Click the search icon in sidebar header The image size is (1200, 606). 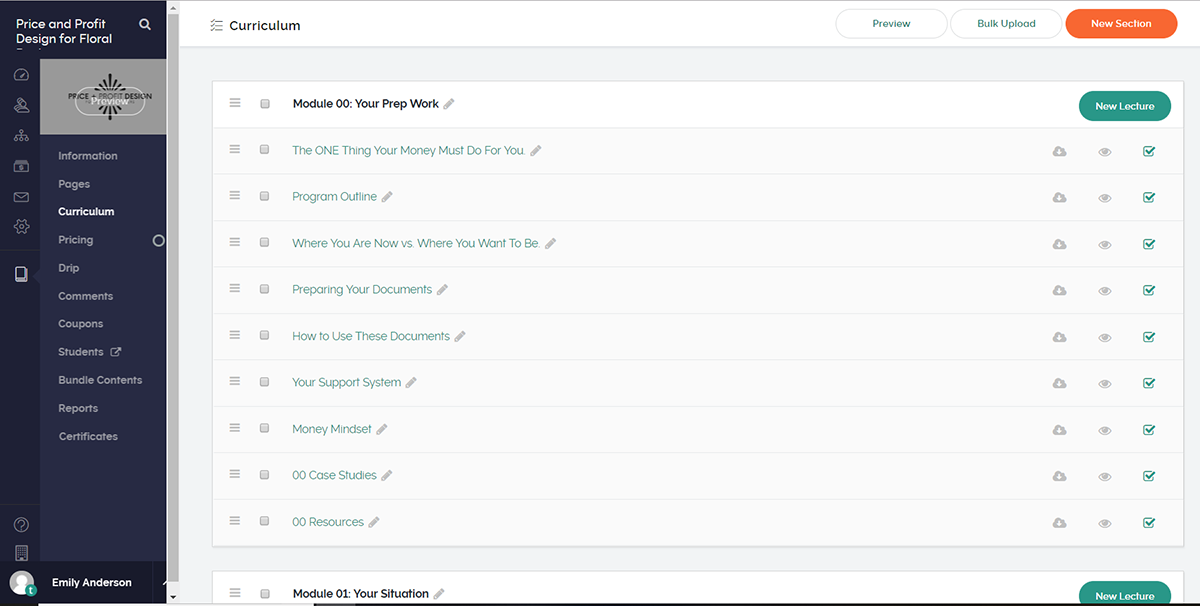click(145, 24)
